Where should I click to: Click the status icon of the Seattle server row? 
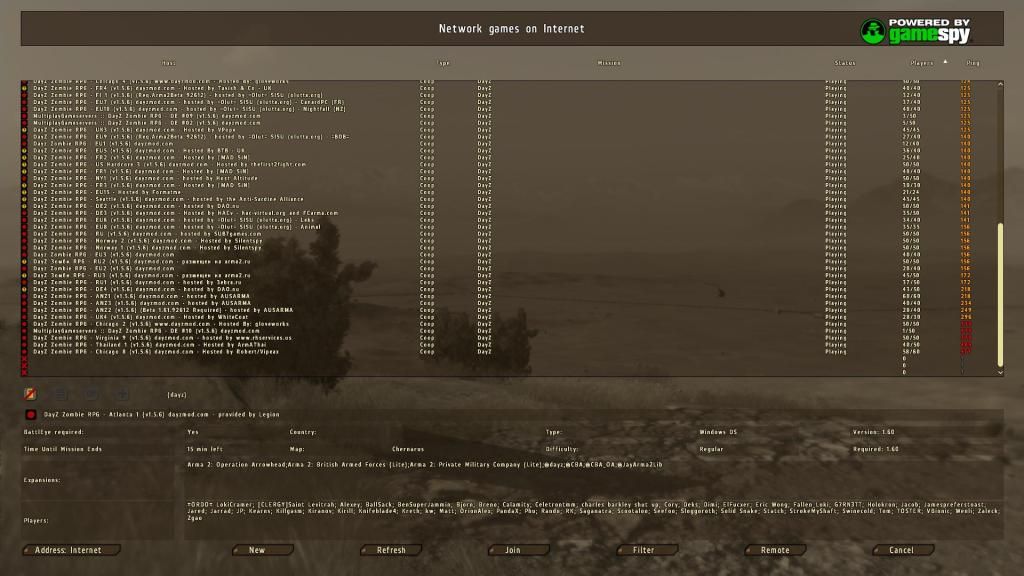coord(24,199)
